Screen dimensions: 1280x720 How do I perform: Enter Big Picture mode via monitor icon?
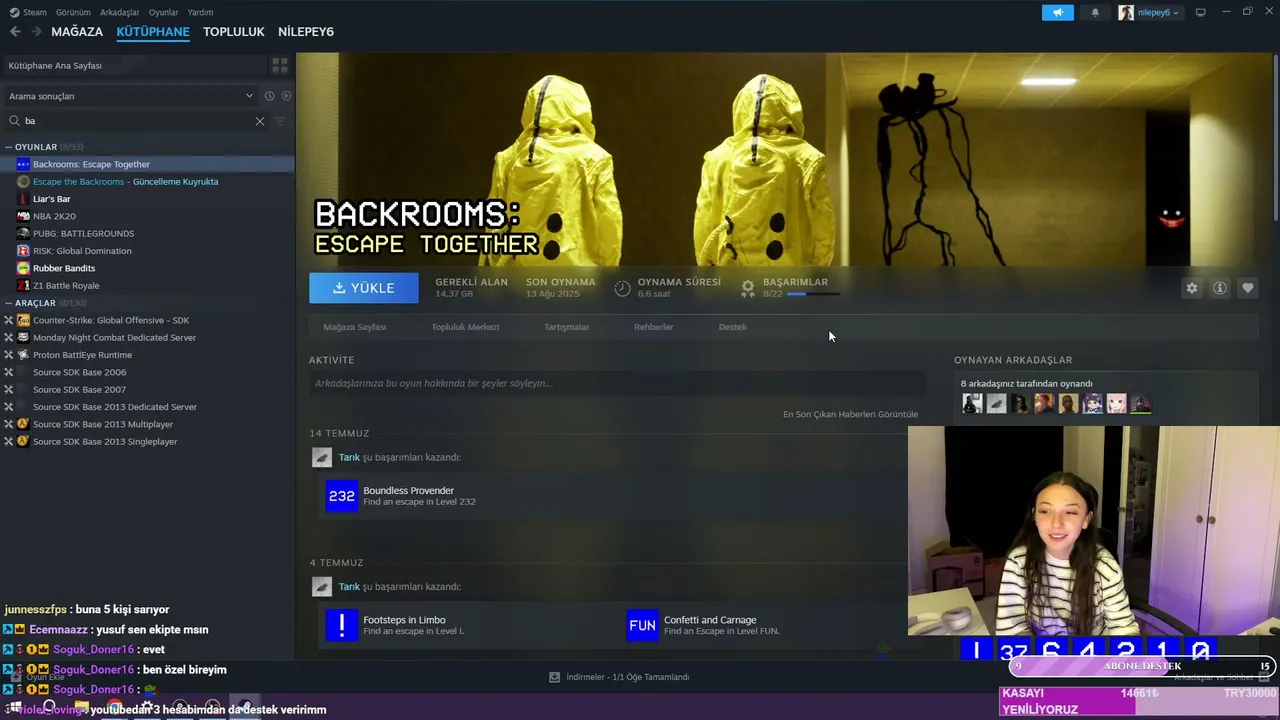click(x=1201, y=12)
